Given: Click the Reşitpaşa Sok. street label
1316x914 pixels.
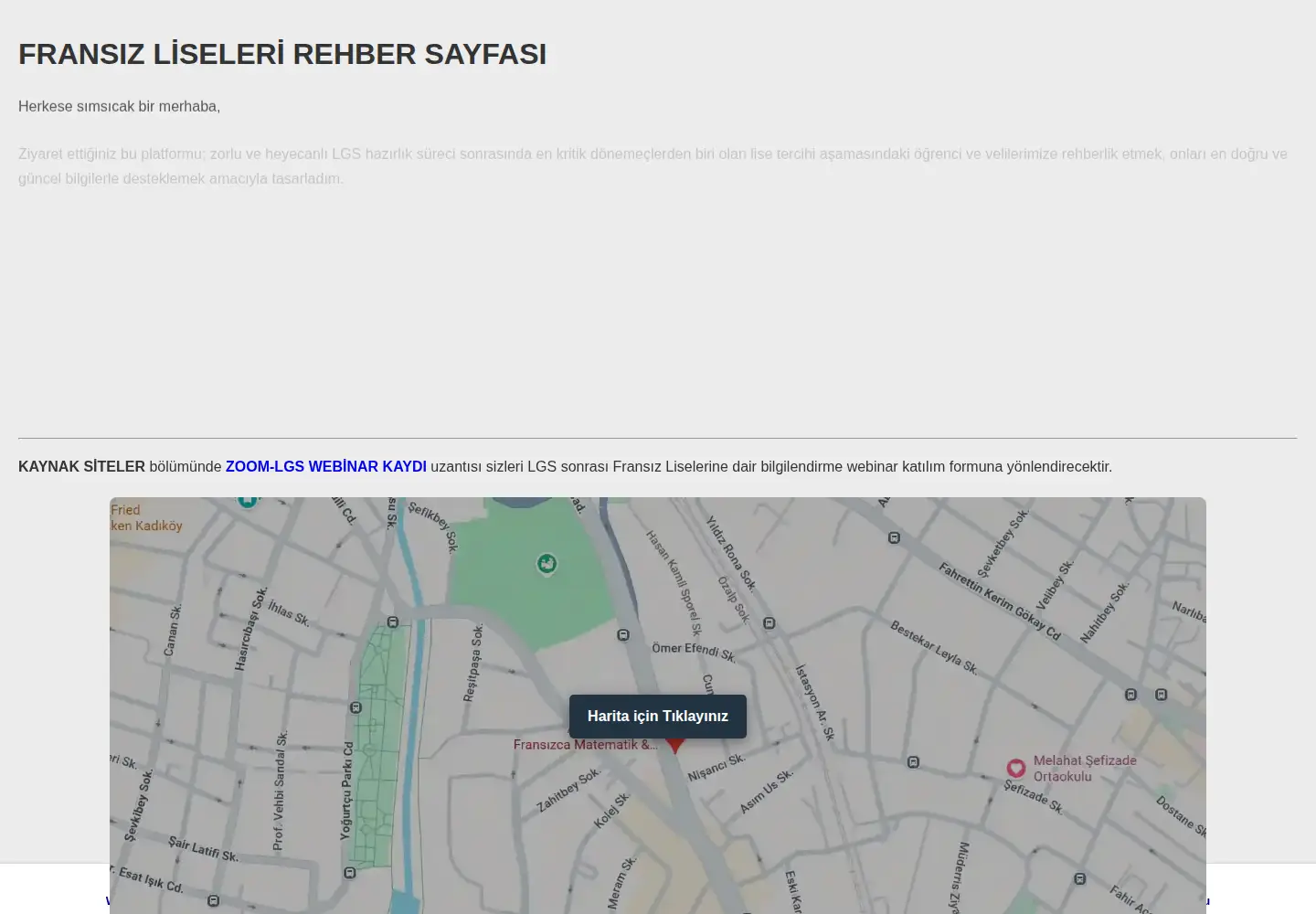Looking at the screenshot, I should (472, 663).
